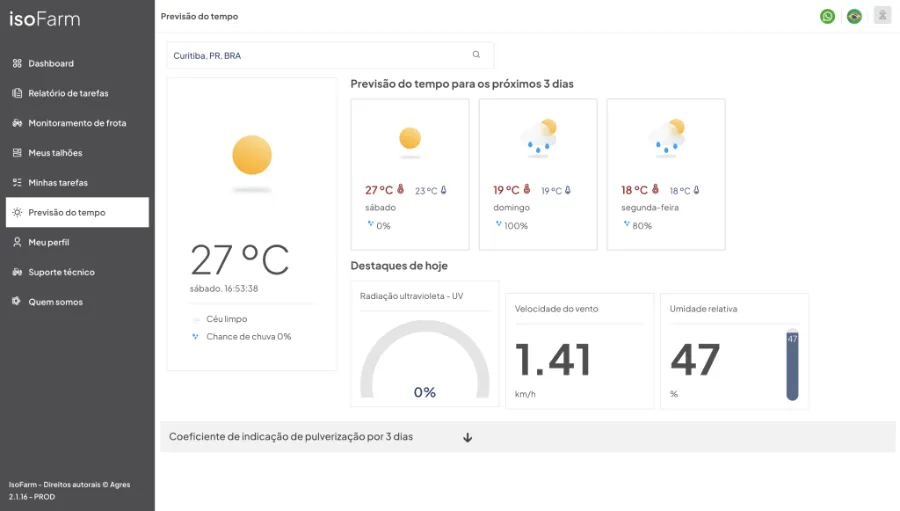Open user avatar menu
The height and width of the screenshot is (511, 900).
[x=882, y=15]
